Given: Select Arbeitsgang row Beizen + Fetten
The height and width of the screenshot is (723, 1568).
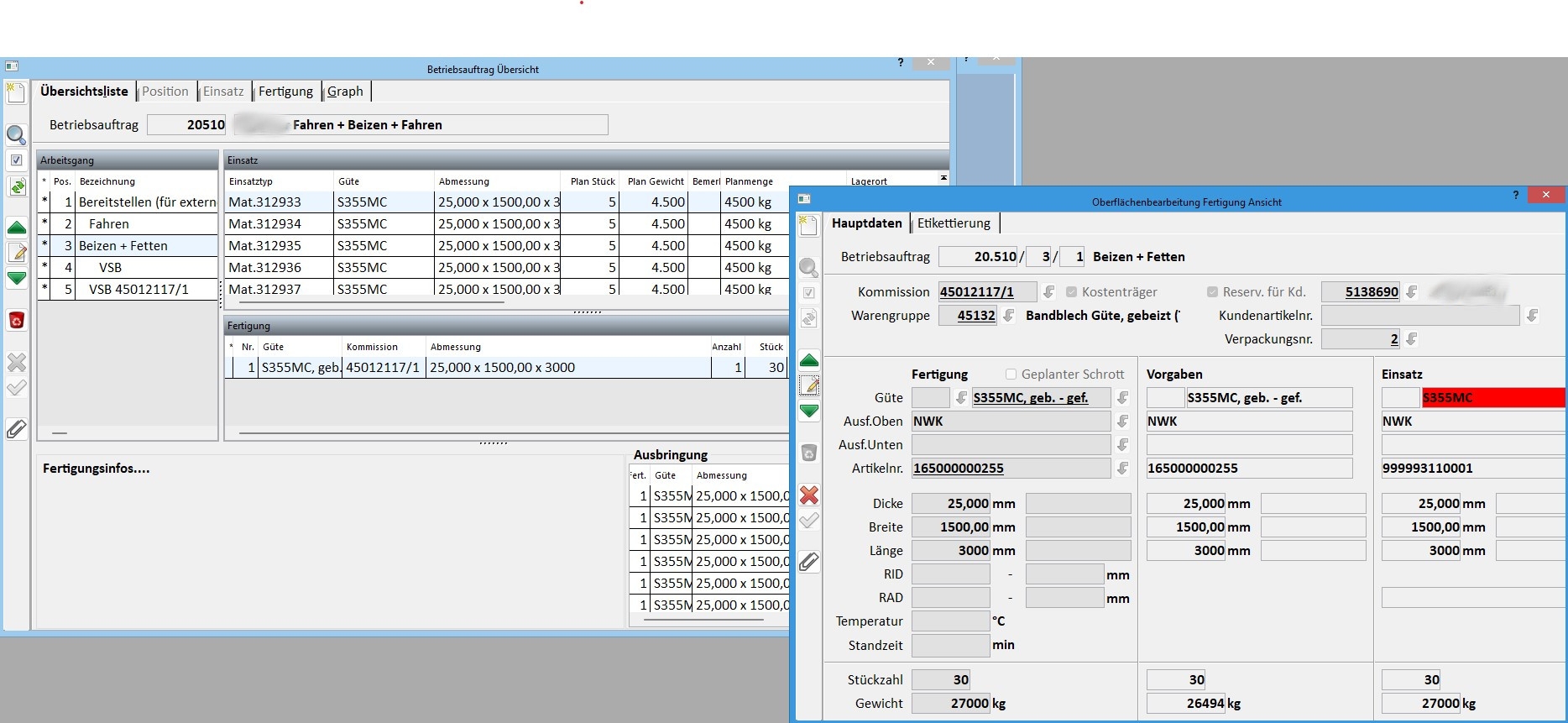Looking at the screenshot, I should click(x=128, y=246).
